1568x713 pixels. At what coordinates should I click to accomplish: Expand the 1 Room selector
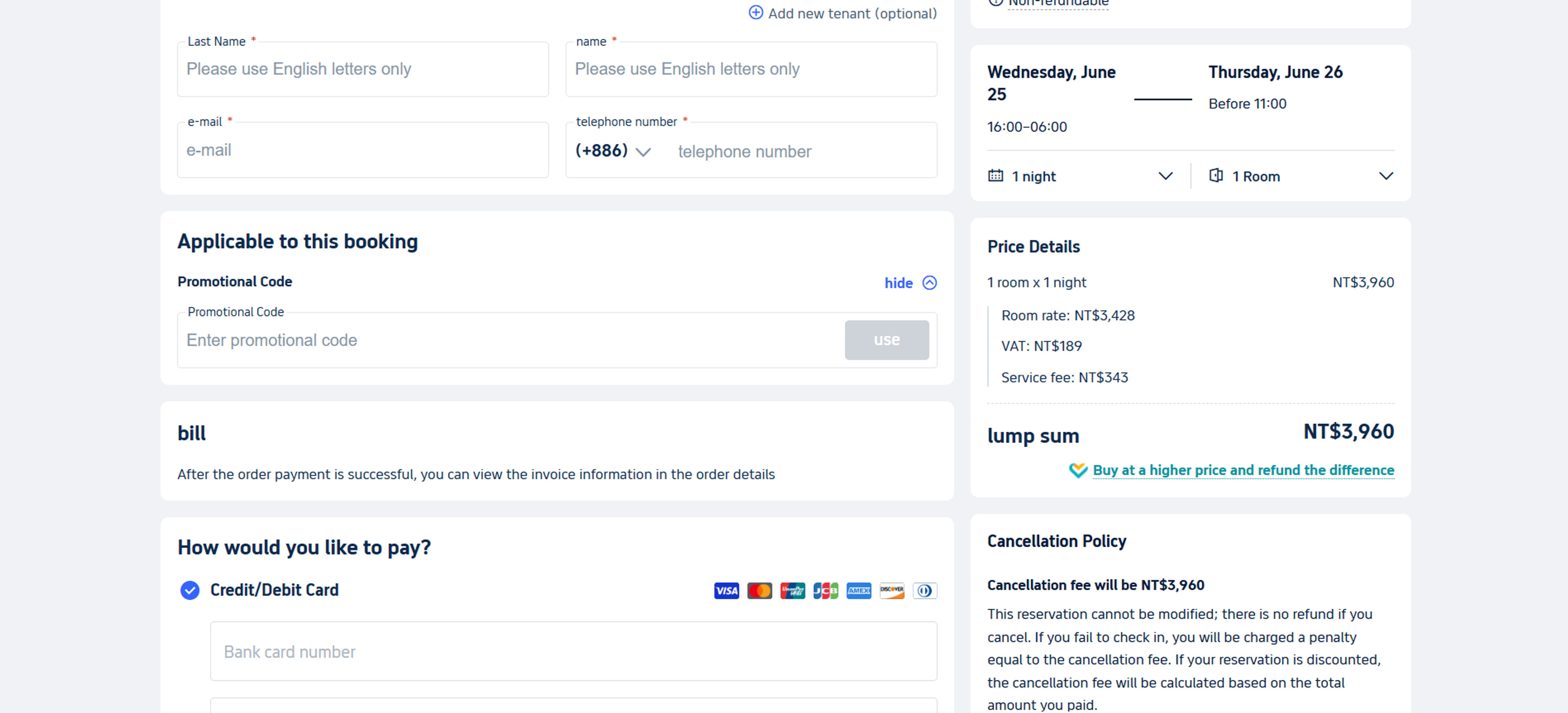(x=1387, y=176)
